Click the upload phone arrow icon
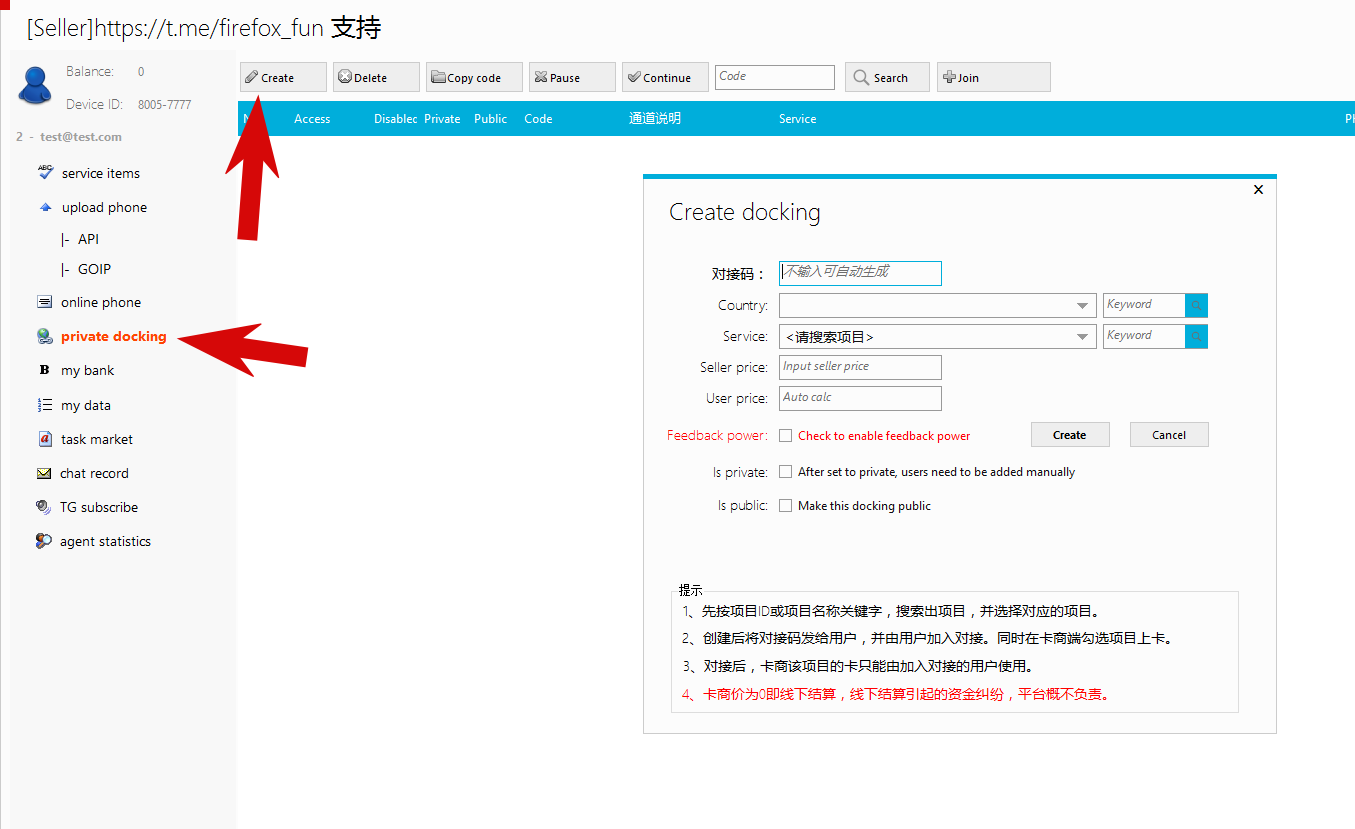This screenshot has width=1355, height=829. coord(45,207)
